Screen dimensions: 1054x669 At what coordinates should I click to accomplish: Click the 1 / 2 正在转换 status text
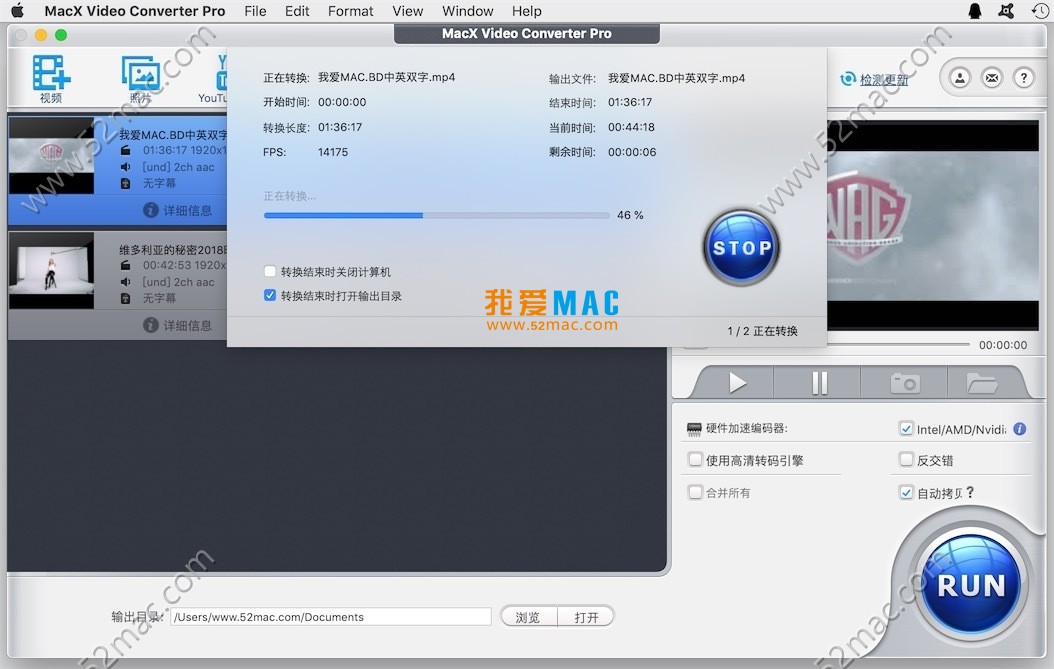(762, 331)
